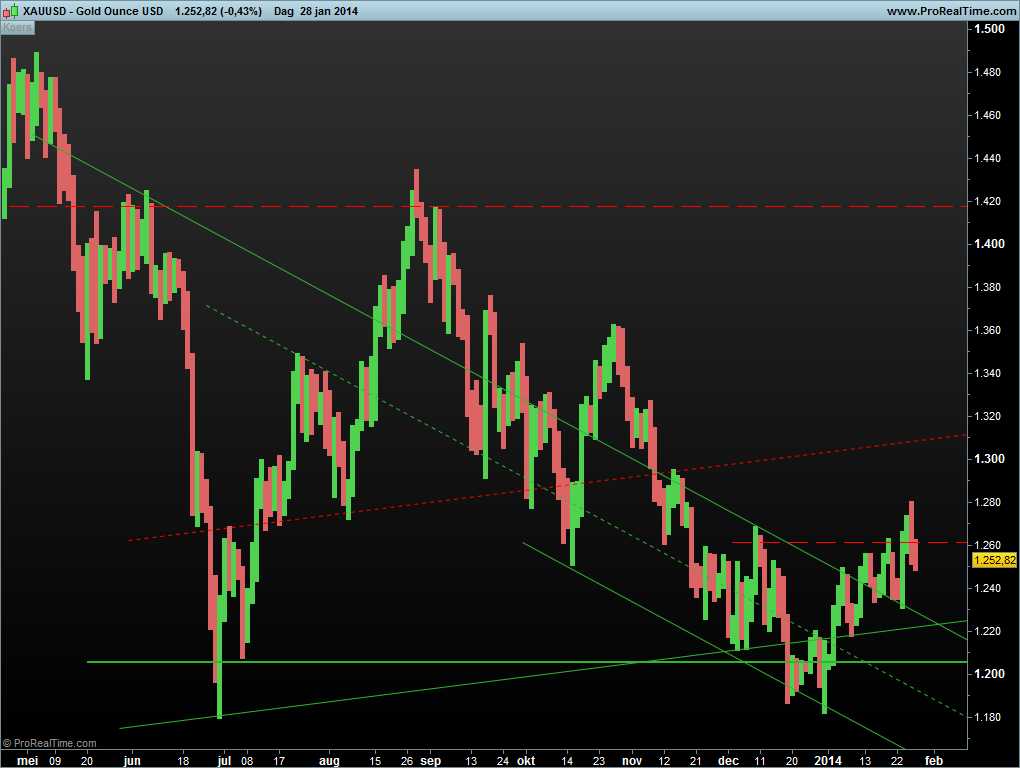Viewport: 1020px width, 768px height.
Task: Click the dec marker on time axis
Action: click(x=727, y=760)
